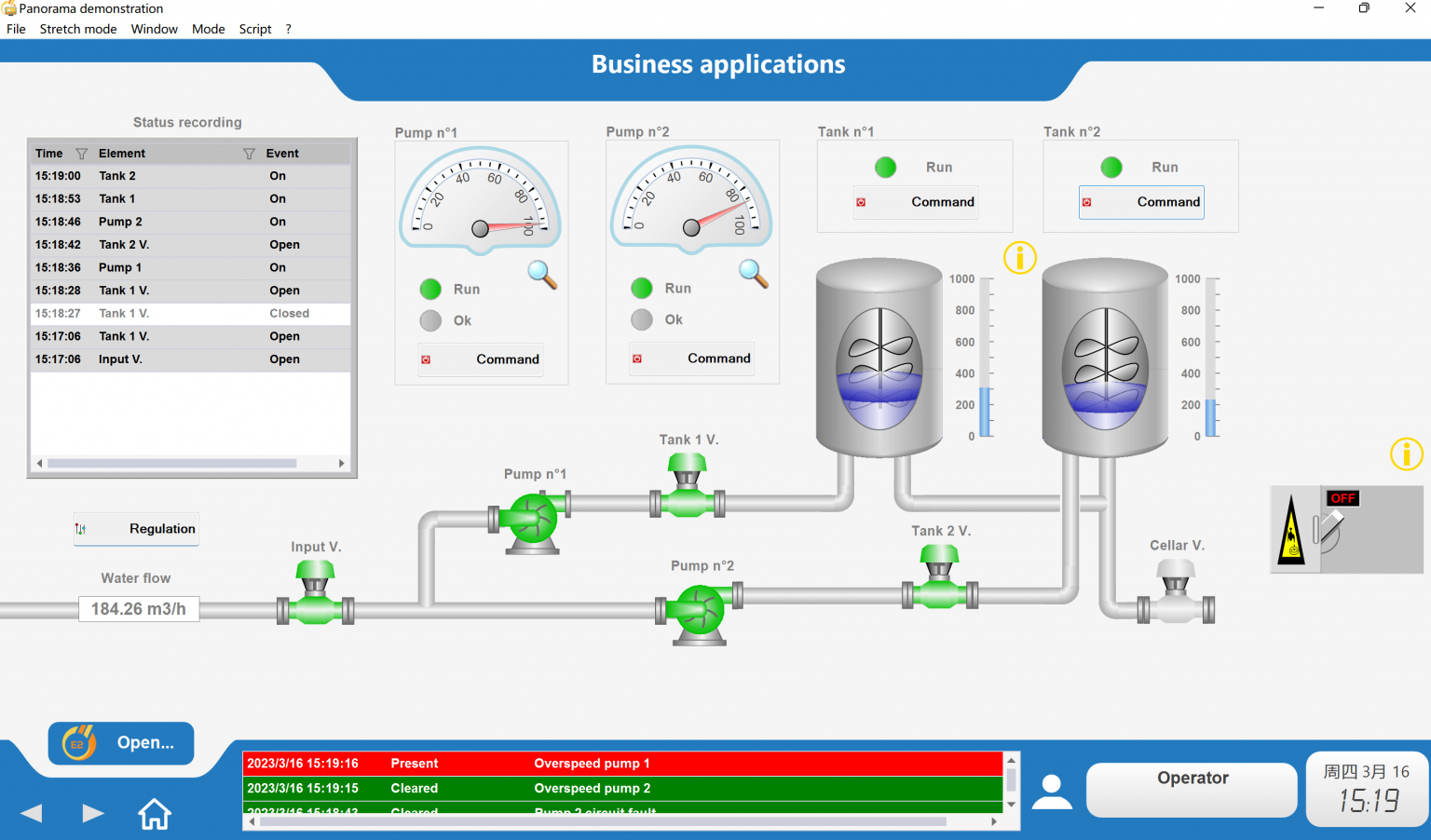Go to previous page with left arrow

[x=32, y=813]
